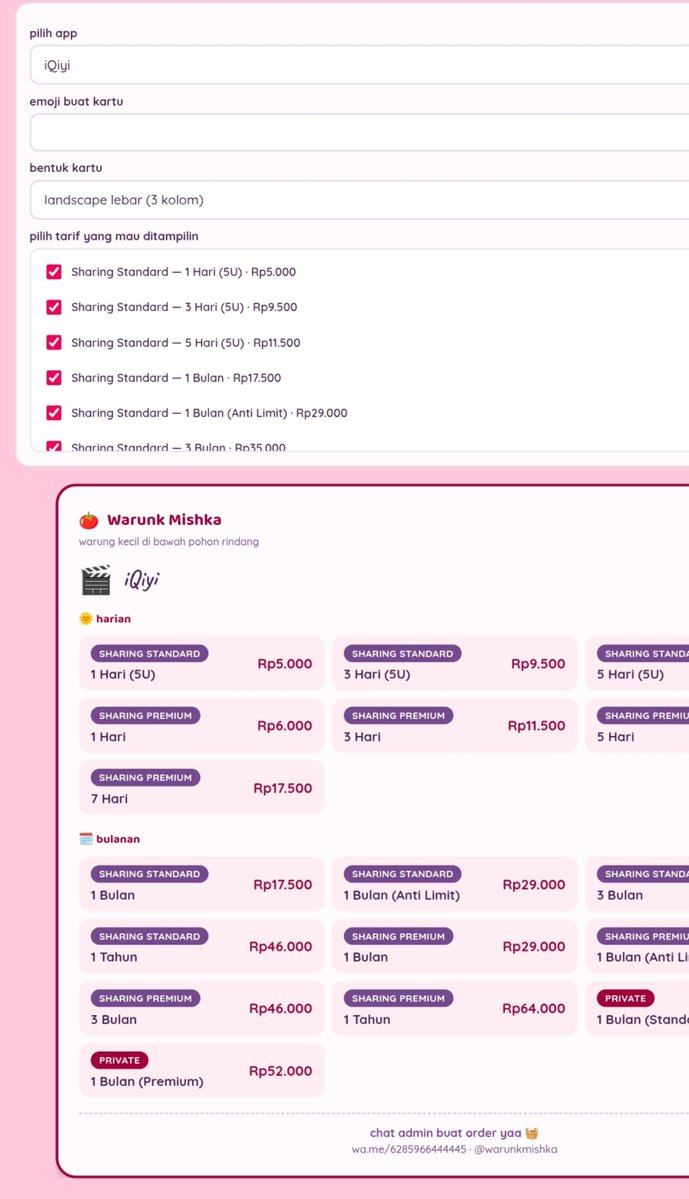Click the clapperboard icon next to iQiyi
The height and width of the screenshot is (1199, 689).
click(x=96, y=580)
